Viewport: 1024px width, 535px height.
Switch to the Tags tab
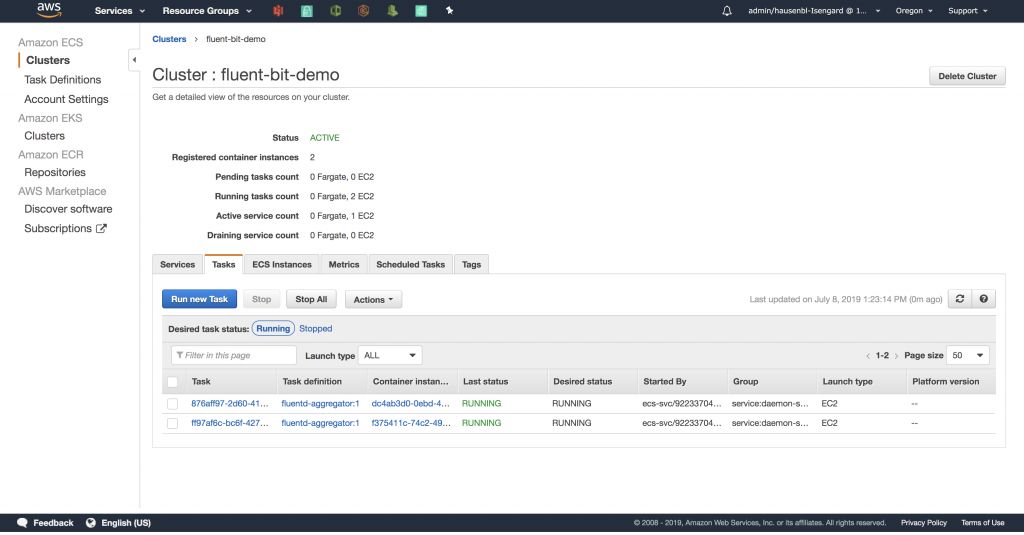click(x=472, y=265)
